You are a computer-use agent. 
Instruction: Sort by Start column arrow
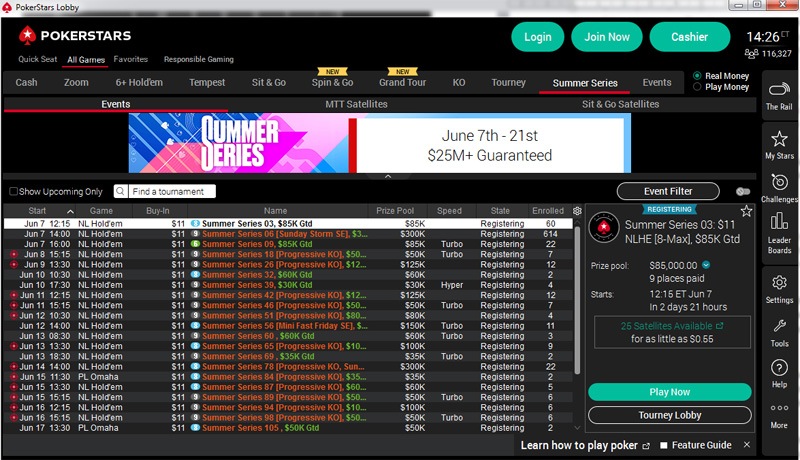(x=70, y=211)
